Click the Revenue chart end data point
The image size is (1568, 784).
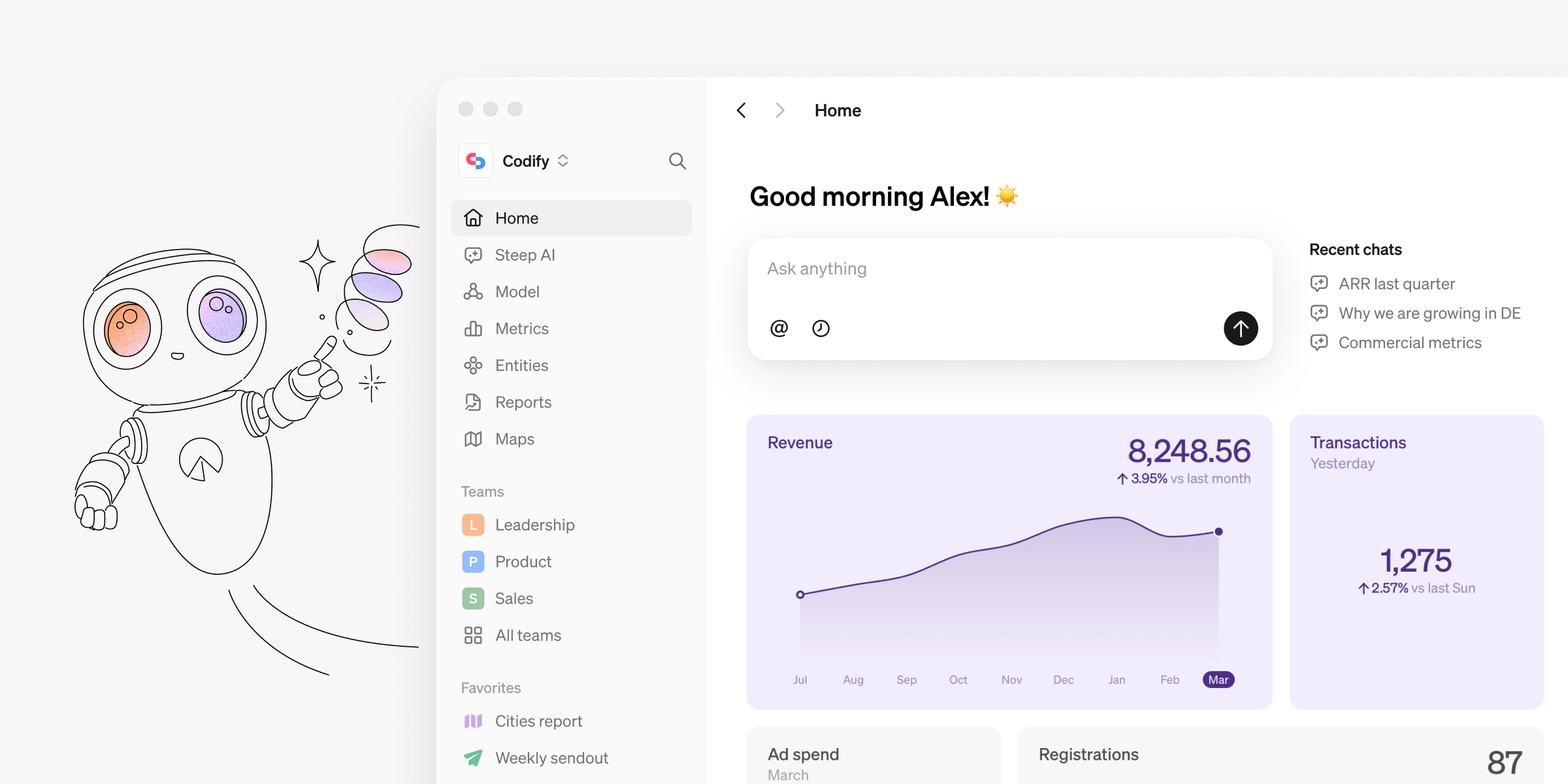click(1218, 532)
